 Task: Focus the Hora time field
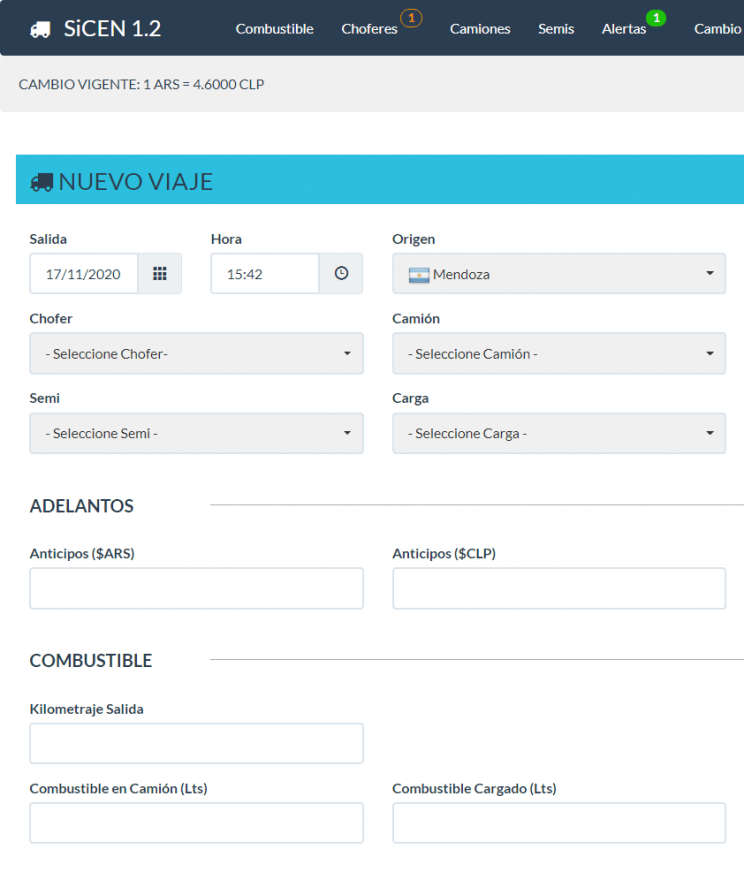tap(265, 274)
